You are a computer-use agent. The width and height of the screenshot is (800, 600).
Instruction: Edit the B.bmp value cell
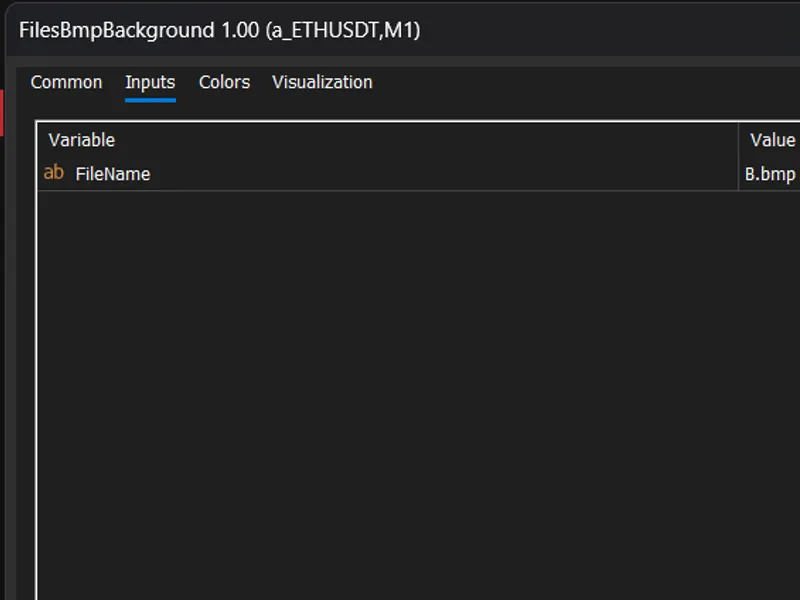[x=770, y=174]
